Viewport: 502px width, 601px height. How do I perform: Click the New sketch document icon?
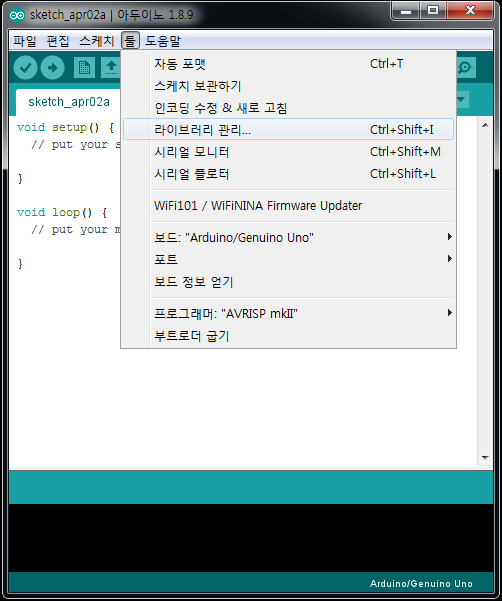click(84, 68)
